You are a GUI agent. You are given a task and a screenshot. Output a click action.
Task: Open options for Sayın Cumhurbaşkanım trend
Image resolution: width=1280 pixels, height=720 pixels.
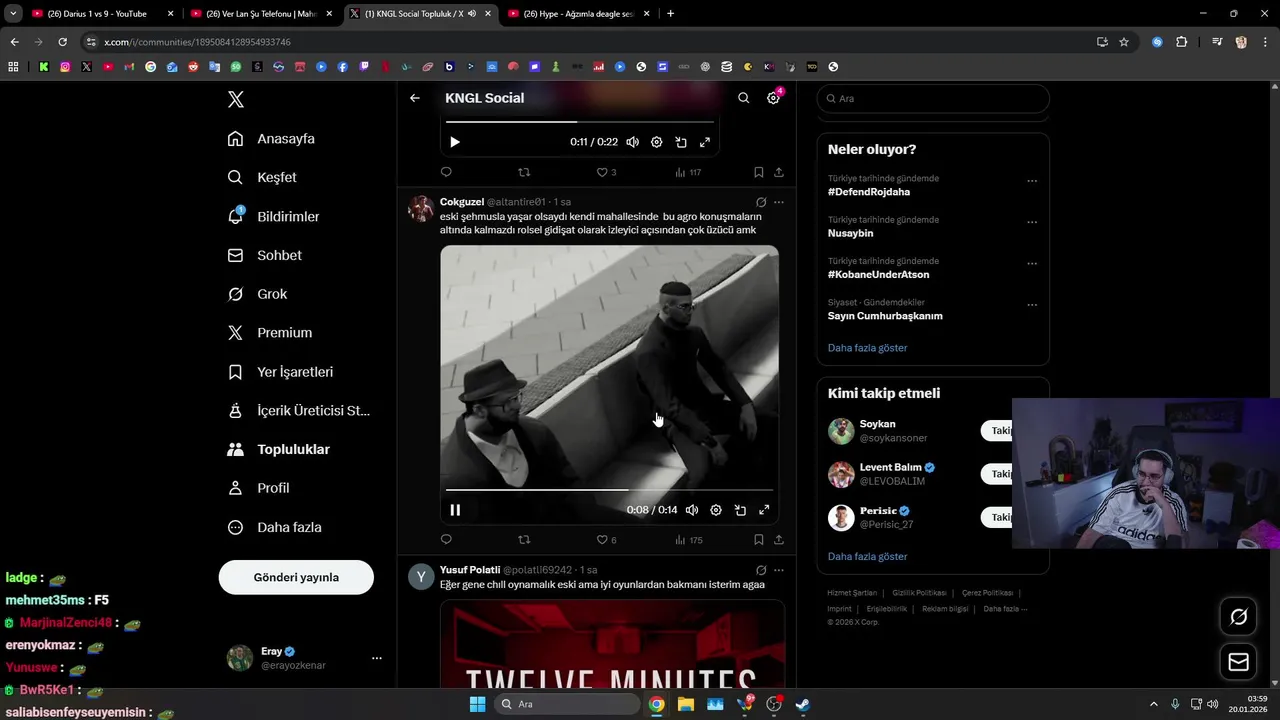tap(1032, 306)
